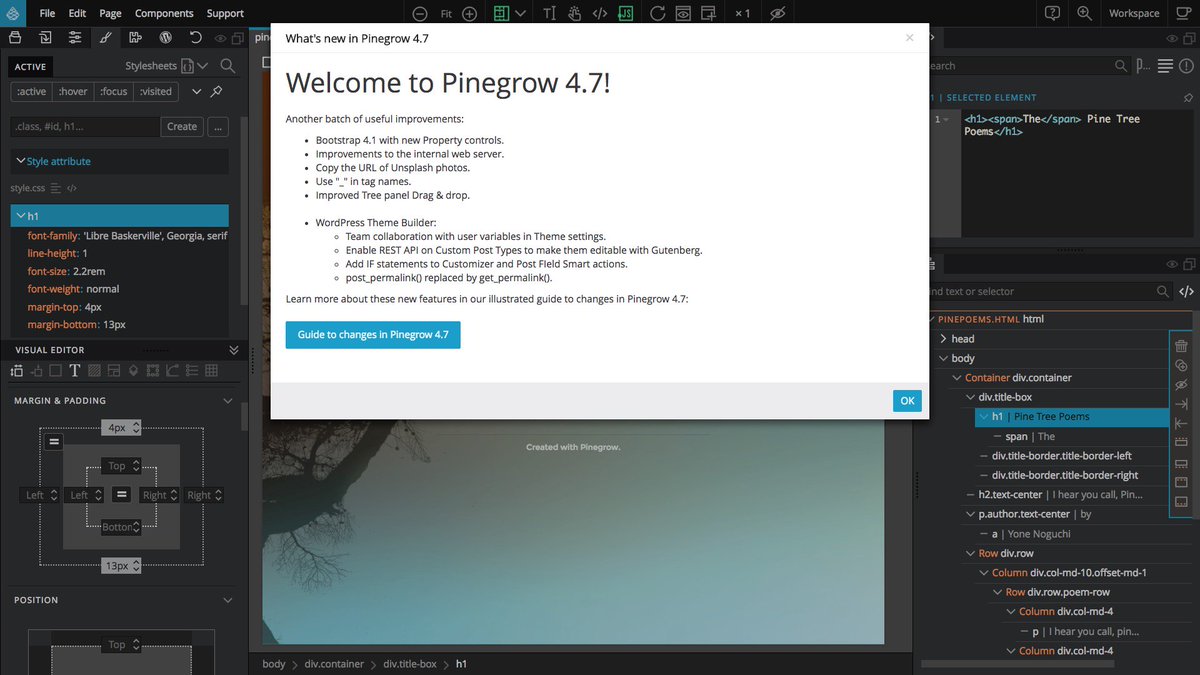Toggle the :active pseudo-class state
The image size is (1200, 675).
[30, 91]
